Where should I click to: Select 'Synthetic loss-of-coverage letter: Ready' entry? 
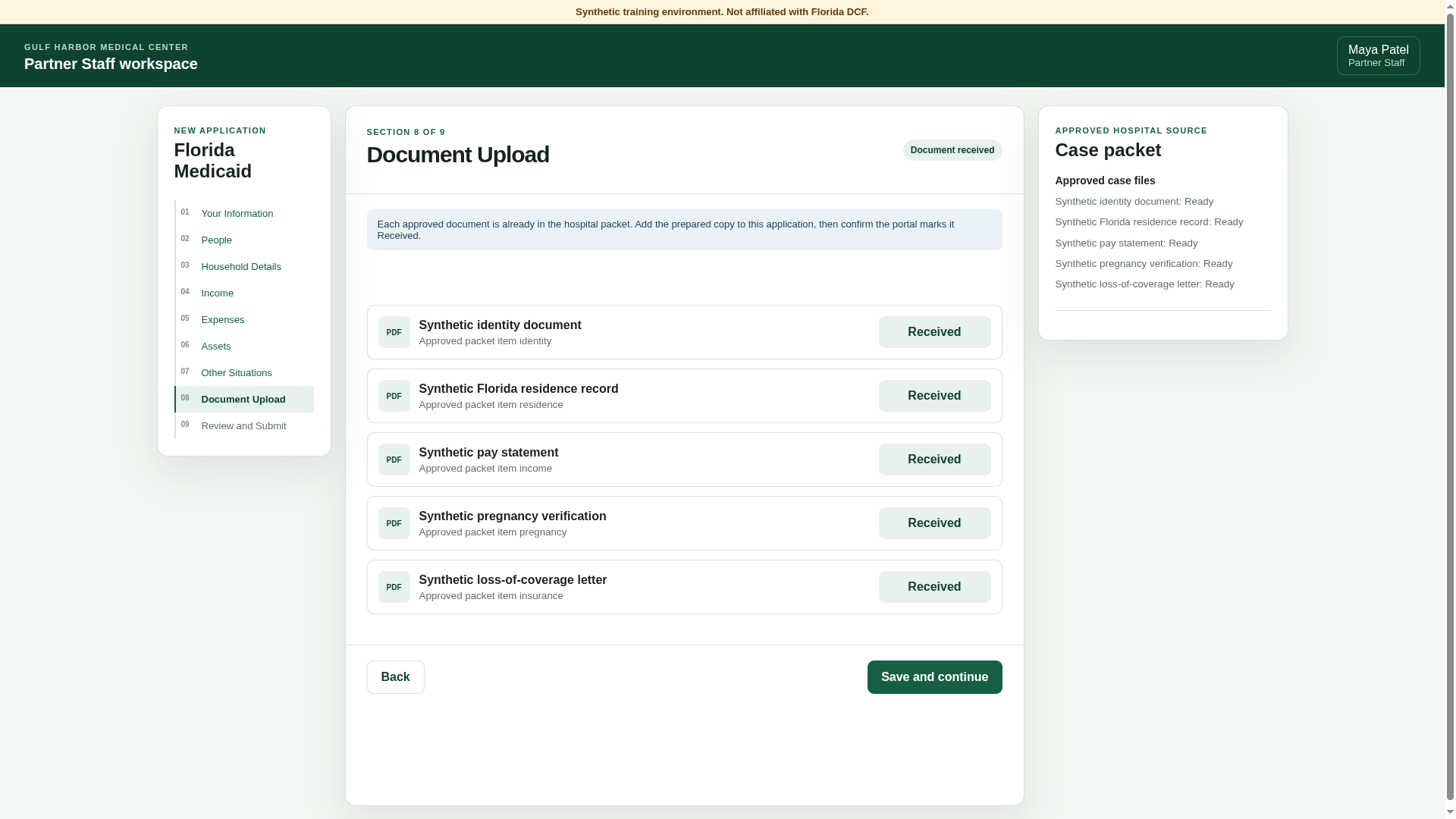[x=1144, y=284]
